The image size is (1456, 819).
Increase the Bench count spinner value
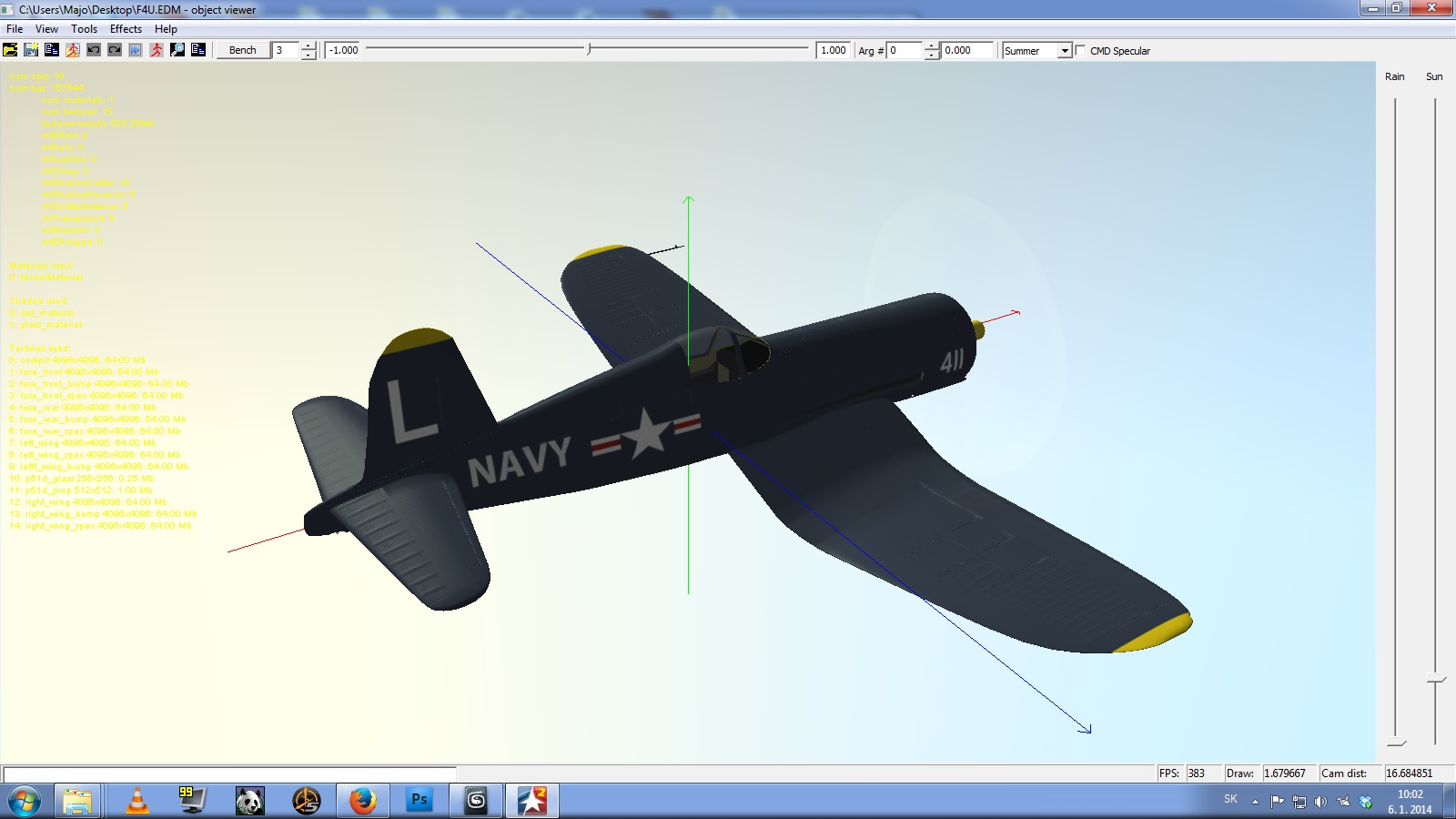click(x=308, y=45)
